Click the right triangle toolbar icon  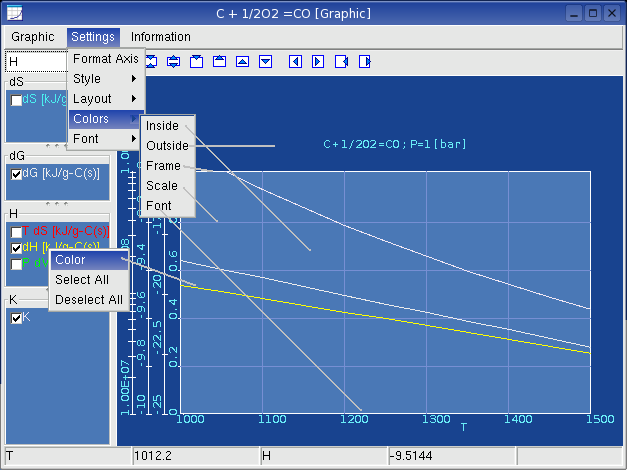[x=318, y=62]
